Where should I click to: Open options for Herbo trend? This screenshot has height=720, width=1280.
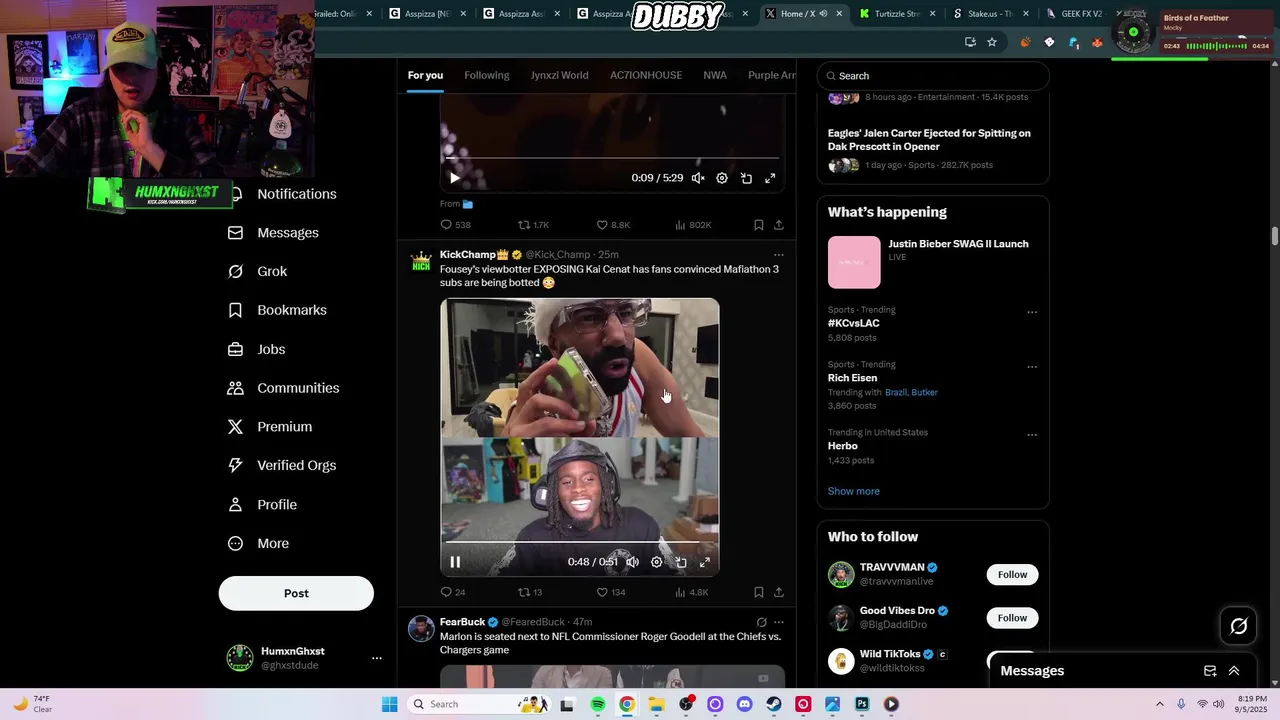1032,435
